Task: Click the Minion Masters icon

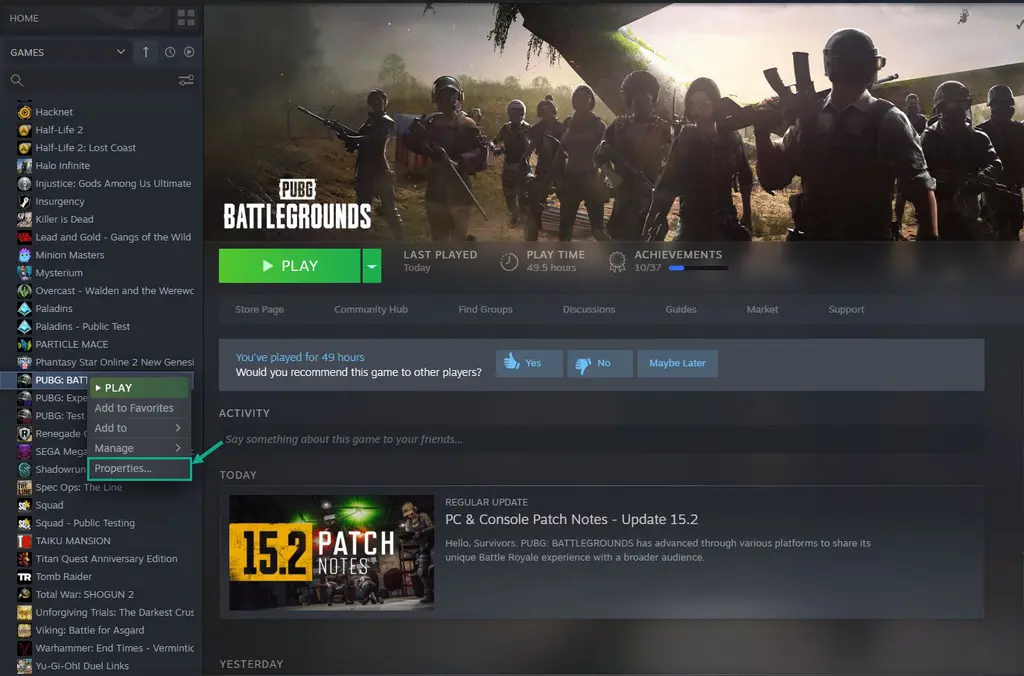Action: click(x=24, y=255)
